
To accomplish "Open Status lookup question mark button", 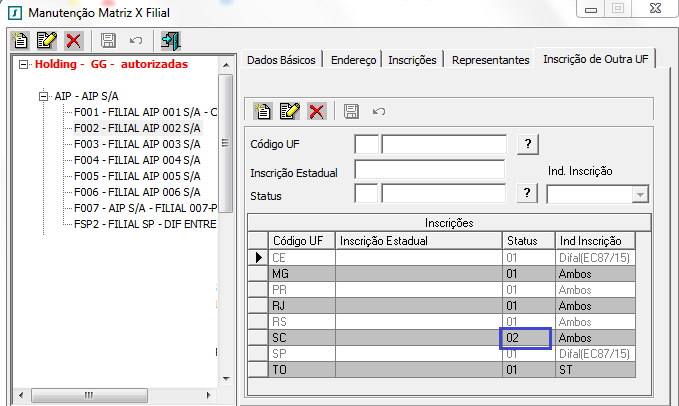I will click(x=527, y=193).
